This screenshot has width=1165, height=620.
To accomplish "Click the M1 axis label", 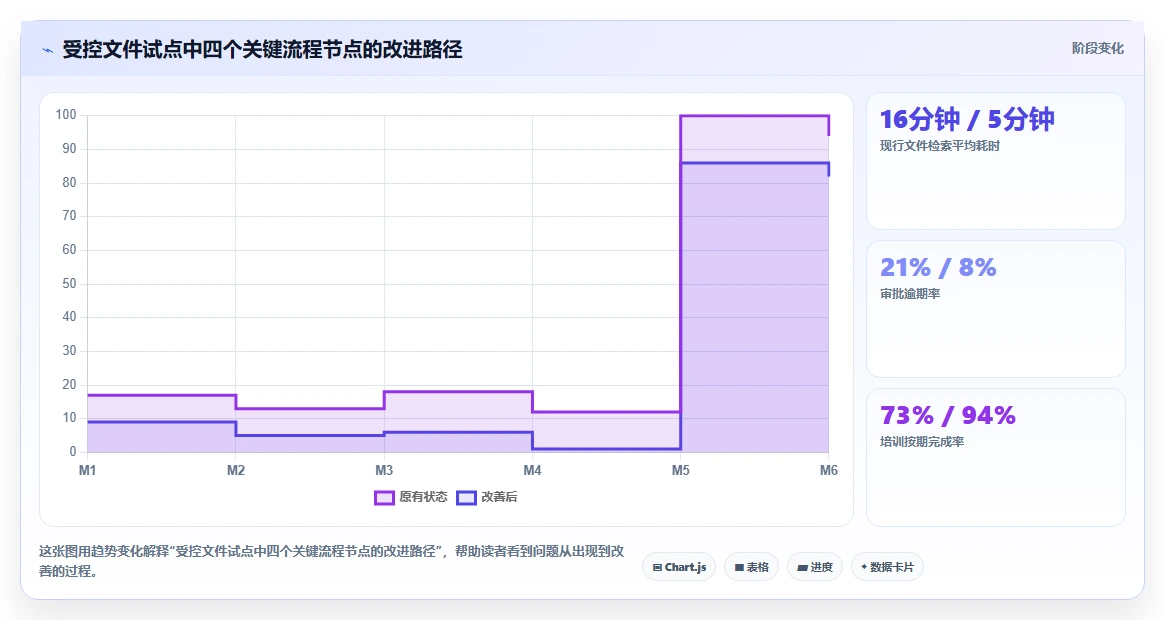I will (x=88, y=471).
